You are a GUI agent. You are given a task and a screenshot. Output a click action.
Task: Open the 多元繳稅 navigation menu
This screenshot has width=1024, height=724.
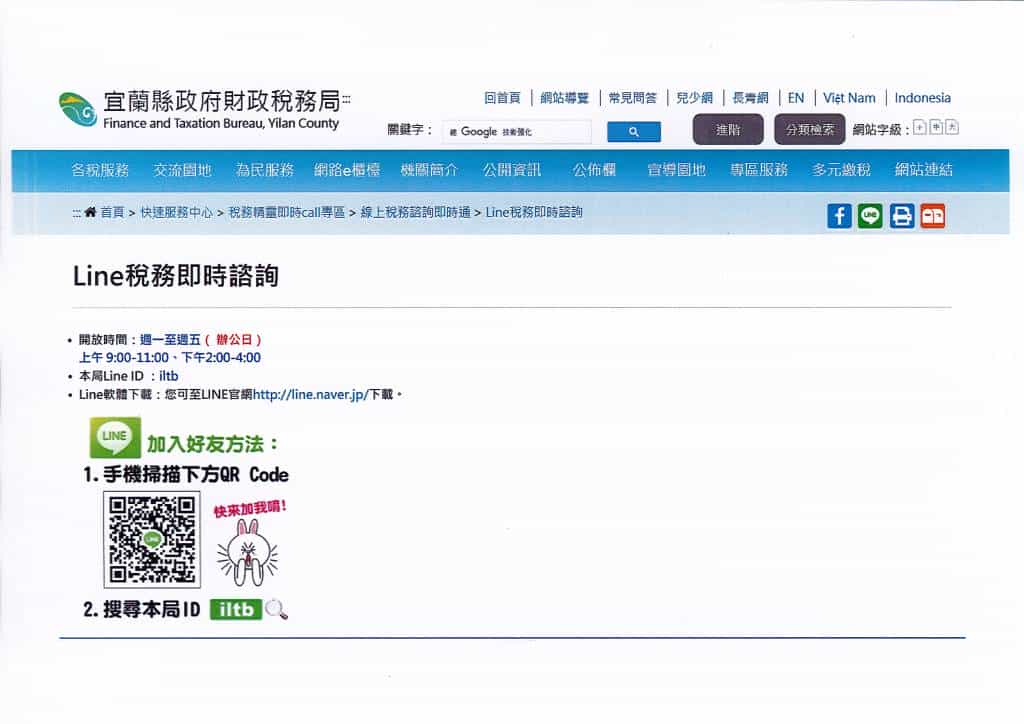tap(841, 170)
